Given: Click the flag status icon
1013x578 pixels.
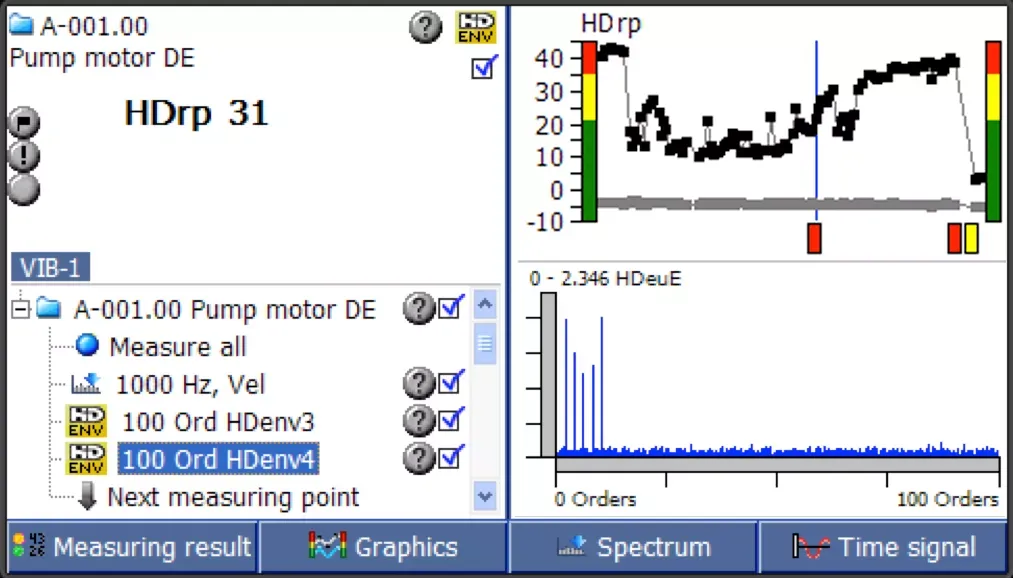Looking at the screenshot, I should point(24,123).
